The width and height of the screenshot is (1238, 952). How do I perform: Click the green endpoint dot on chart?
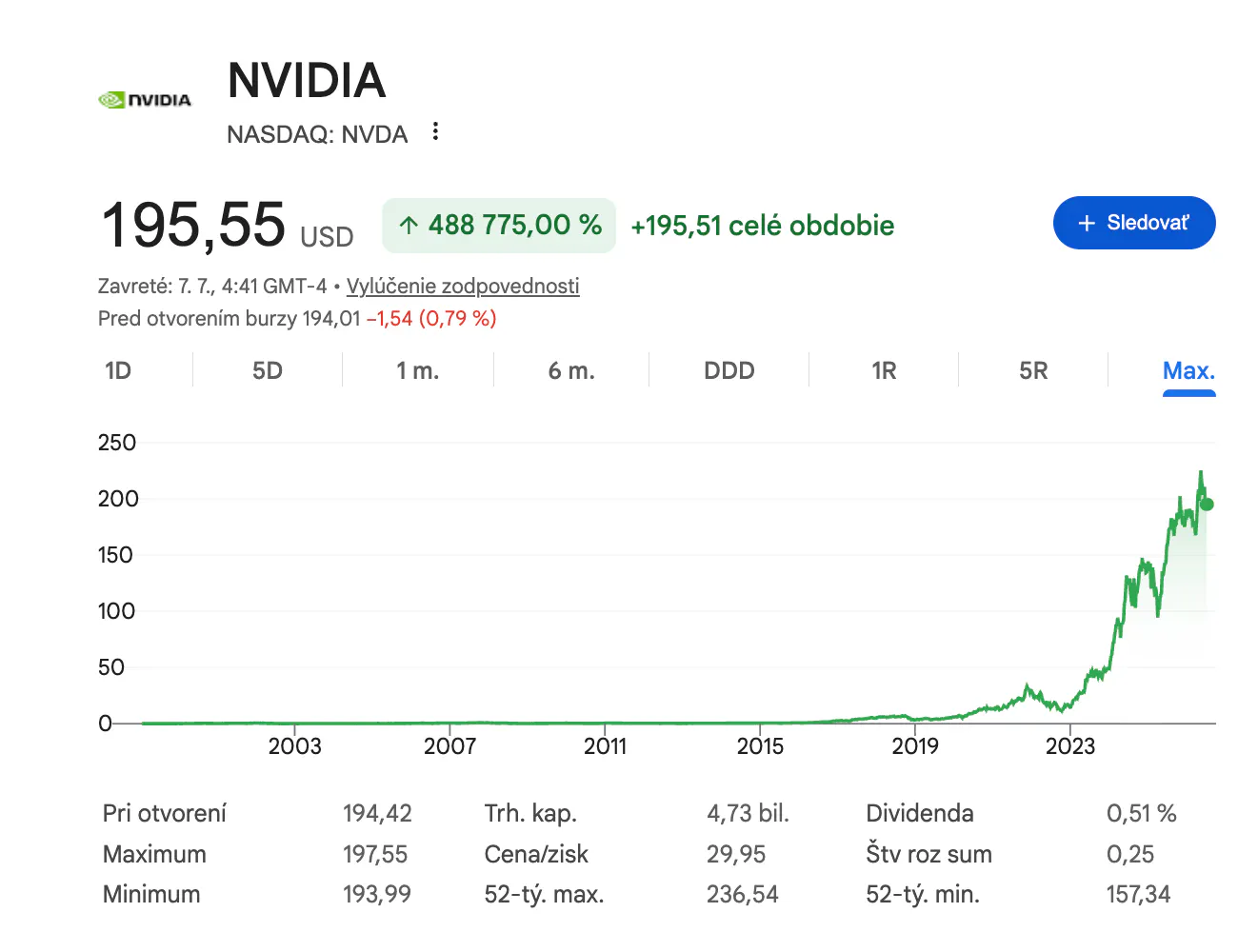[1207, 505]
